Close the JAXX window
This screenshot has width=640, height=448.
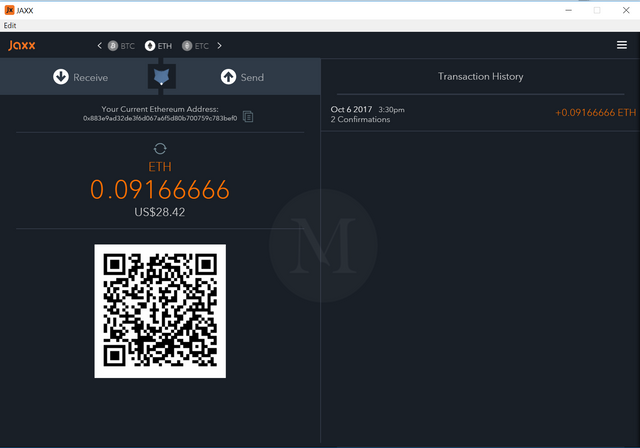(x=626, y=10)
